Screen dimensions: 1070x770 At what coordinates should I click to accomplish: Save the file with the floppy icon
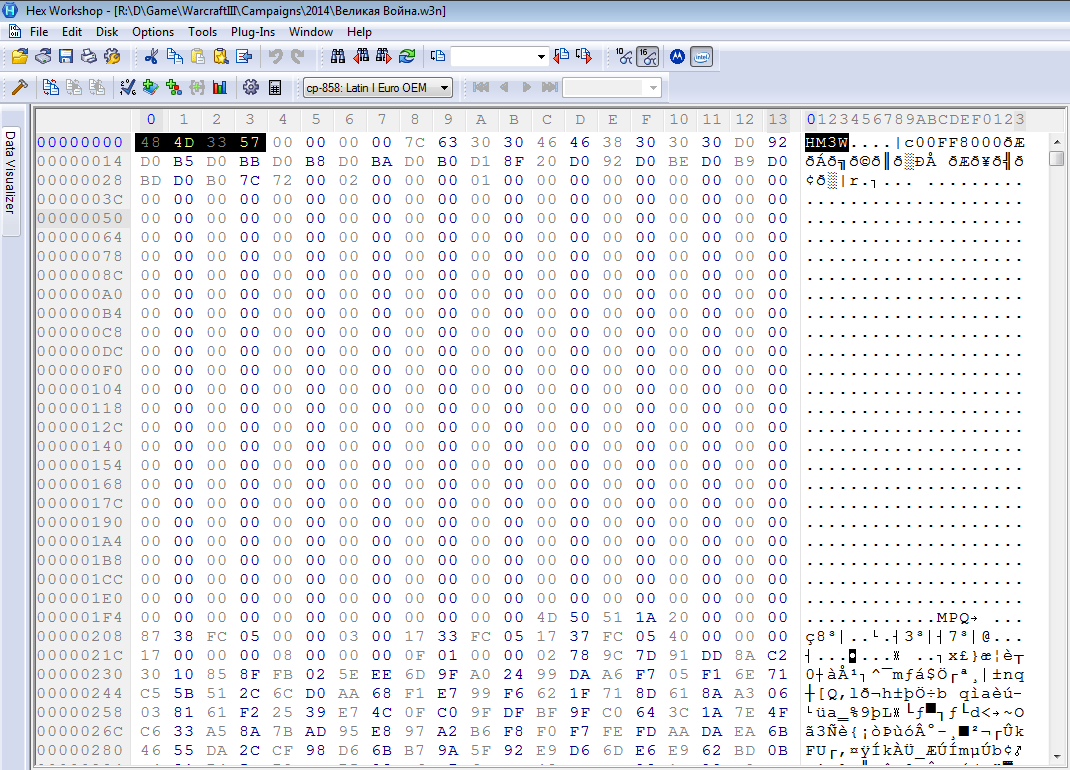coord(66,56)
